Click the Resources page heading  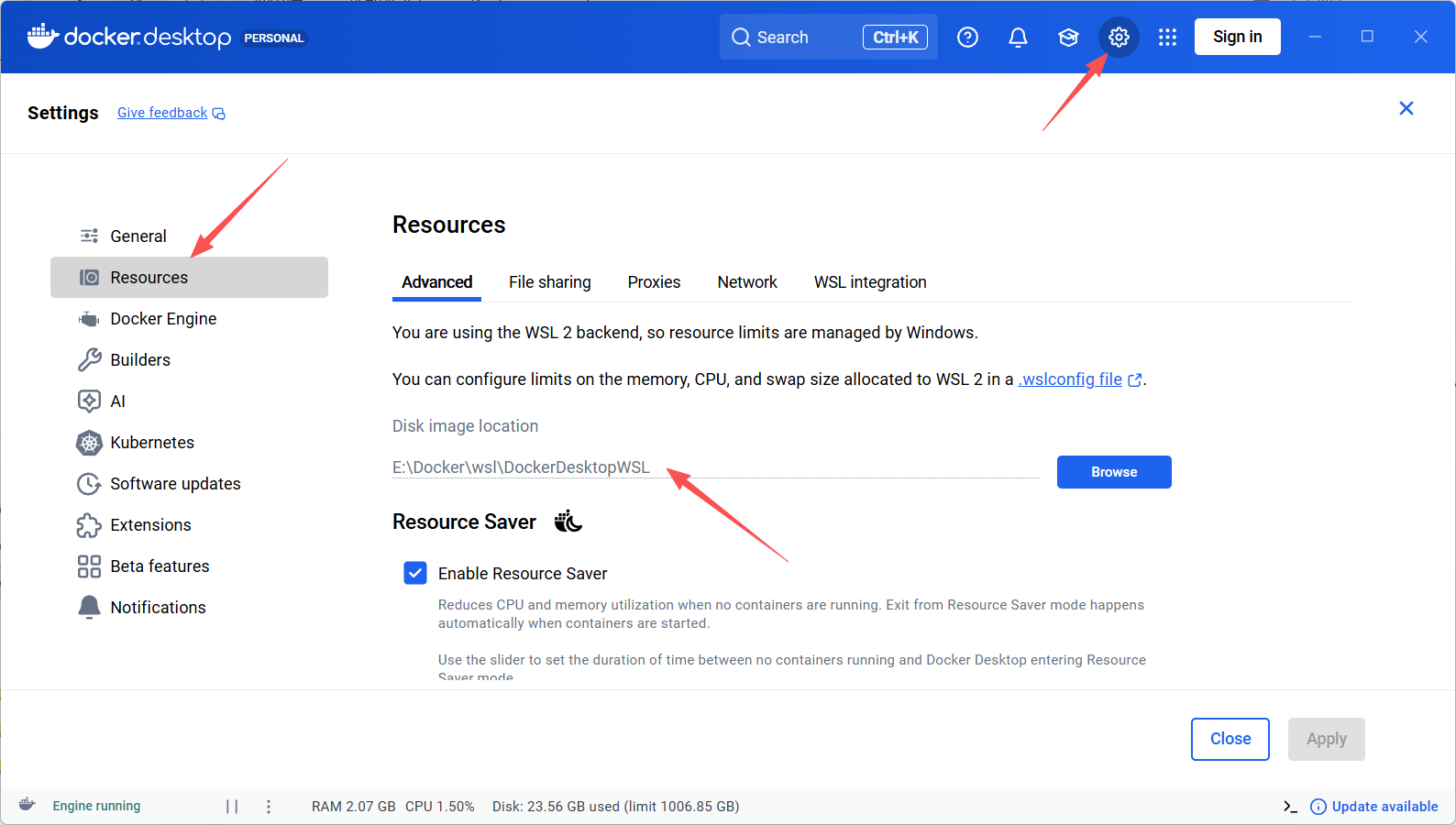(449, 225)
